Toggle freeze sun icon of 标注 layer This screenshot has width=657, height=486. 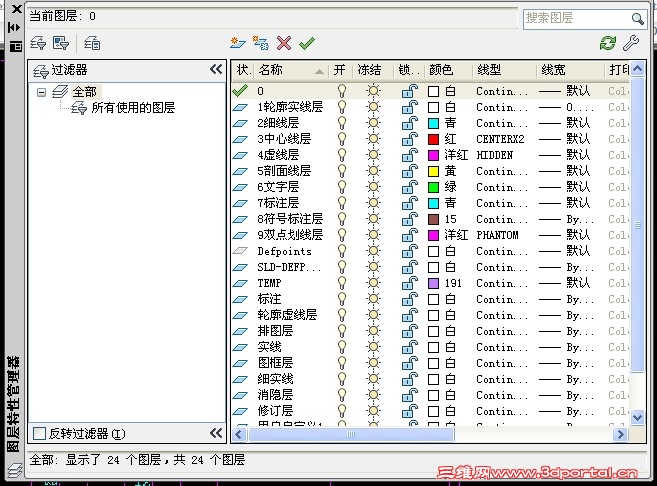click(373, 299)
